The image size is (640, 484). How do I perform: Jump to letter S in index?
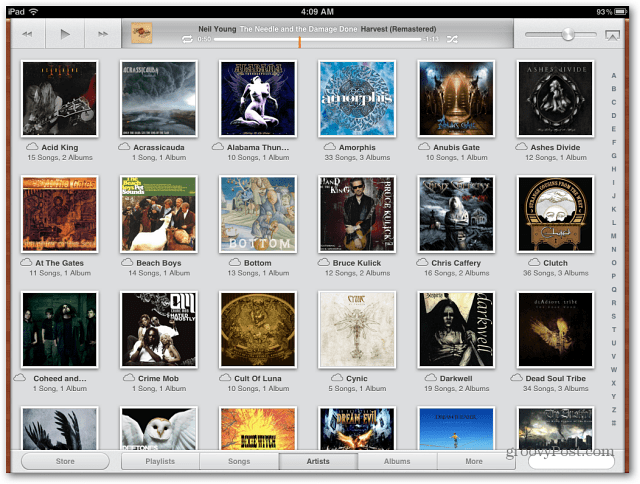tap(613, 316)
